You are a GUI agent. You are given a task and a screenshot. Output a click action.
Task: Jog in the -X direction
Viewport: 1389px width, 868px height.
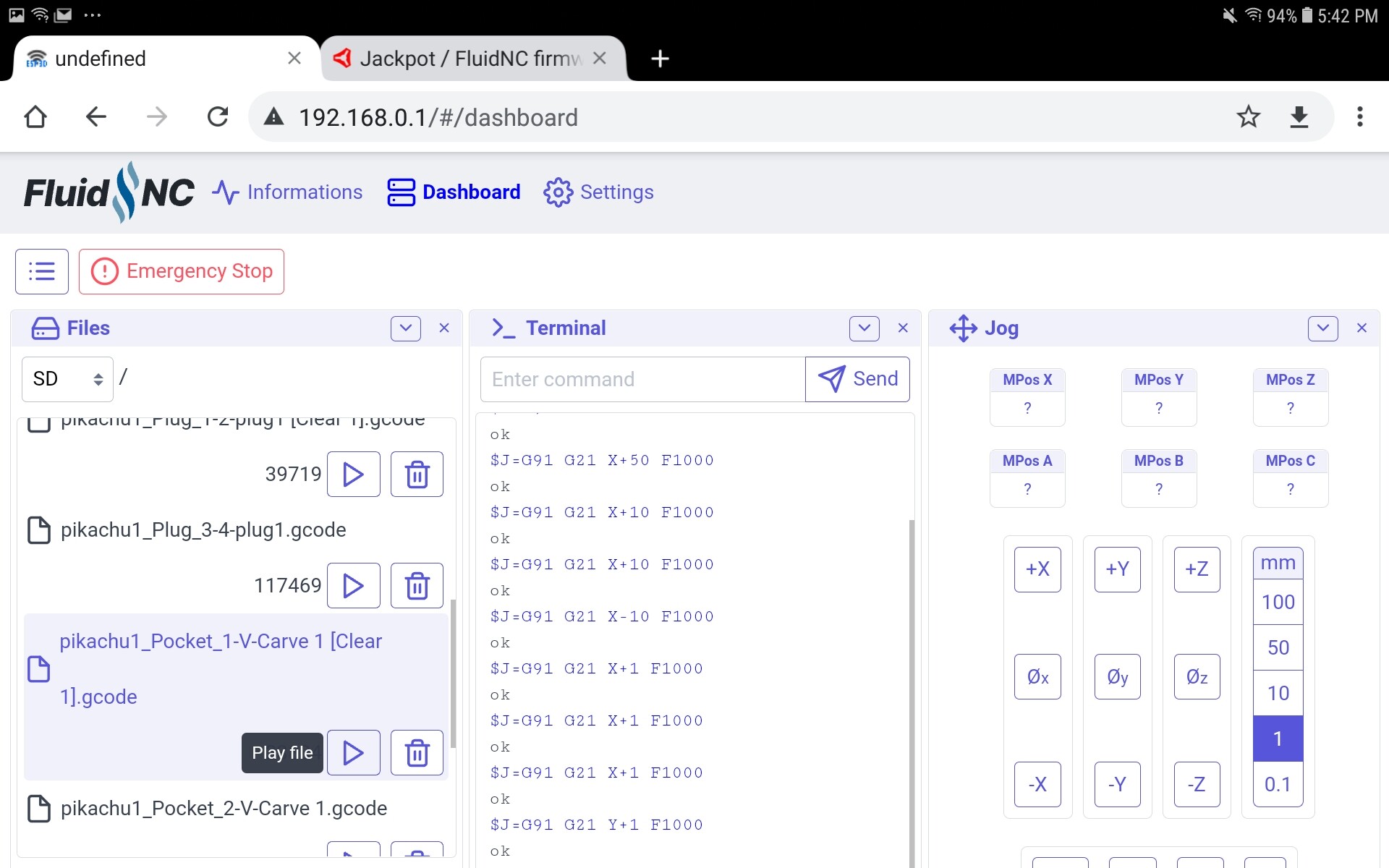pos(1037,784)
